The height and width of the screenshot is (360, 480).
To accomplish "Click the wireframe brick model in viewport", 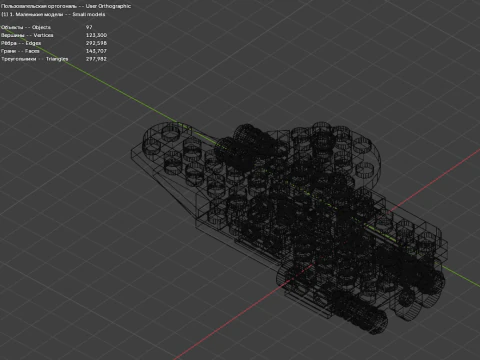I will coord(289,228).
